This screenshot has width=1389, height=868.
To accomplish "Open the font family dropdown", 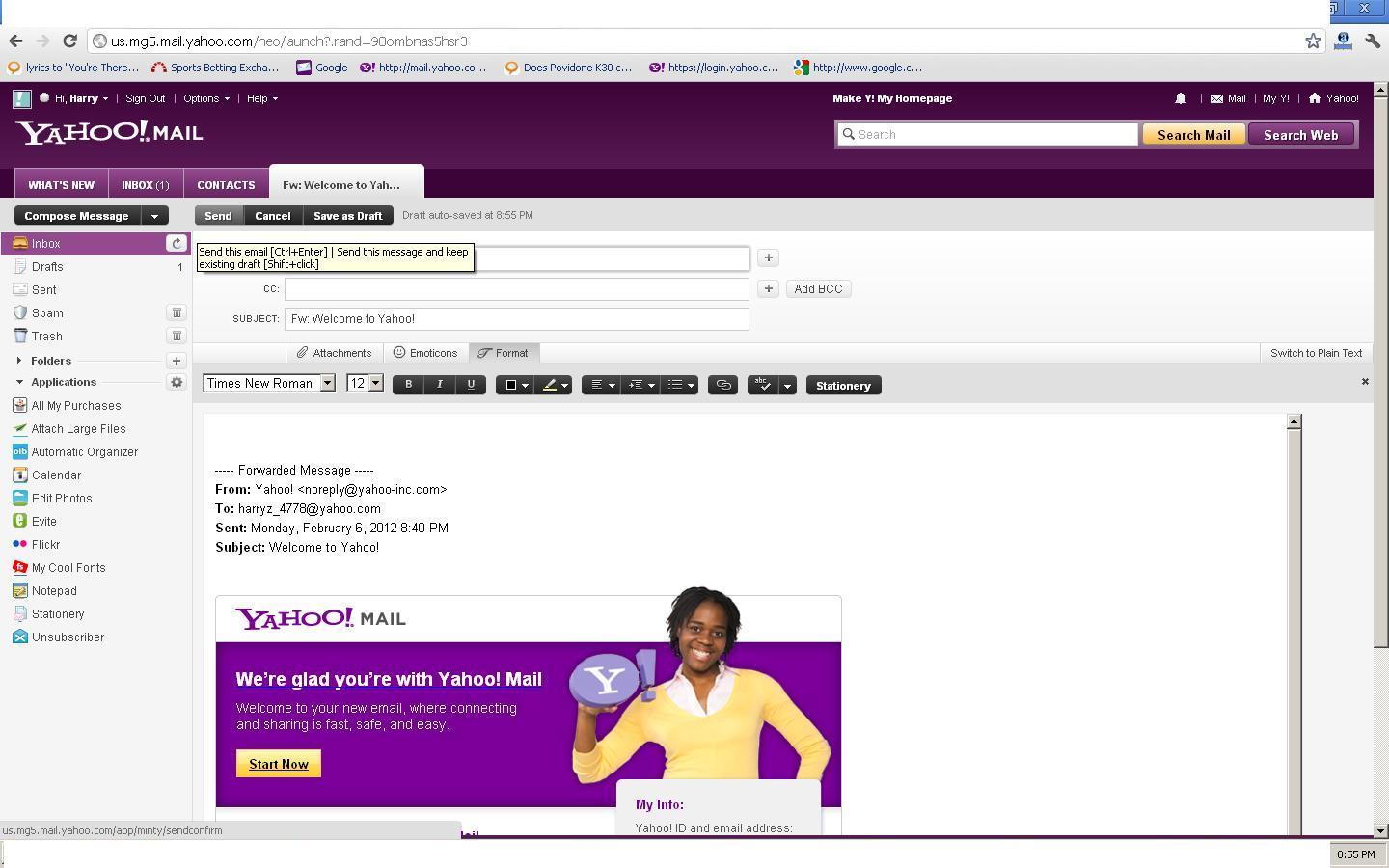I will coord(327,384).
